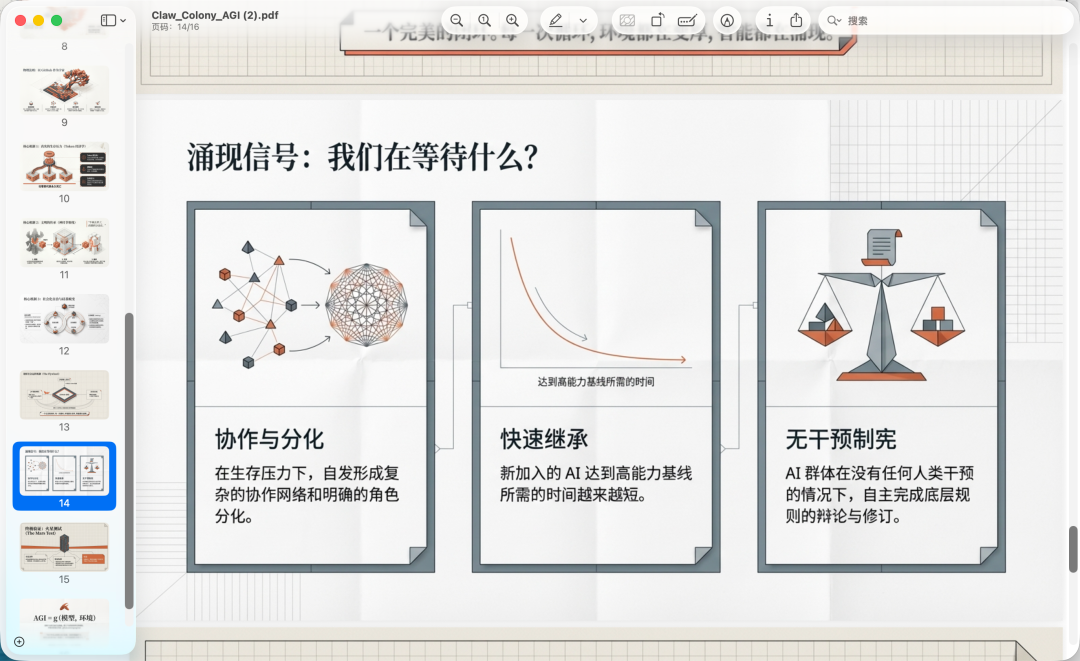The image size is (1080, 661).
Task: Click the magnifier icon in search field
Action: (x=833, y=21)
